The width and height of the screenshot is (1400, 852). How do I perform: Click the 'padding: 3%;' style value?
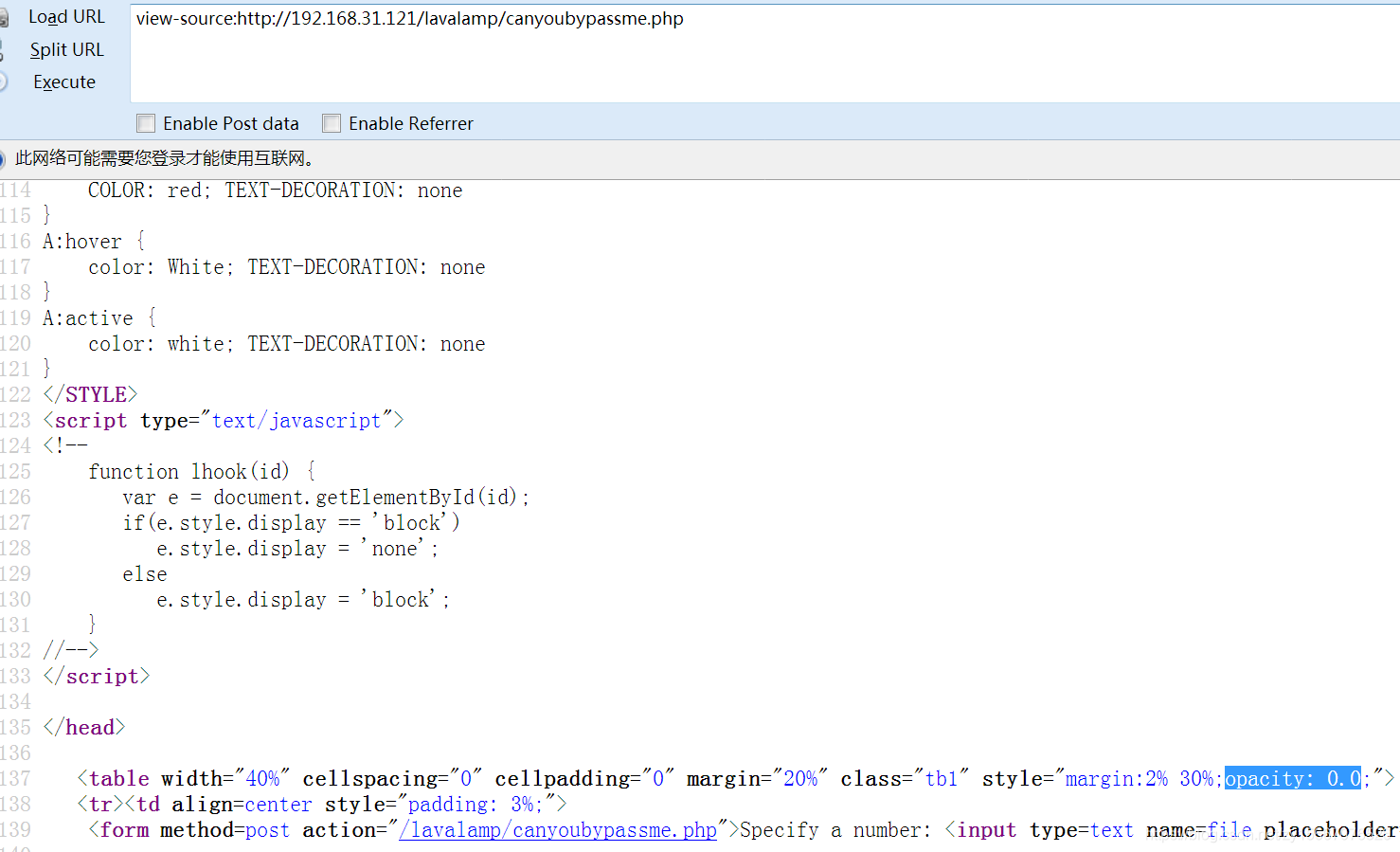[x=476, y=804]
